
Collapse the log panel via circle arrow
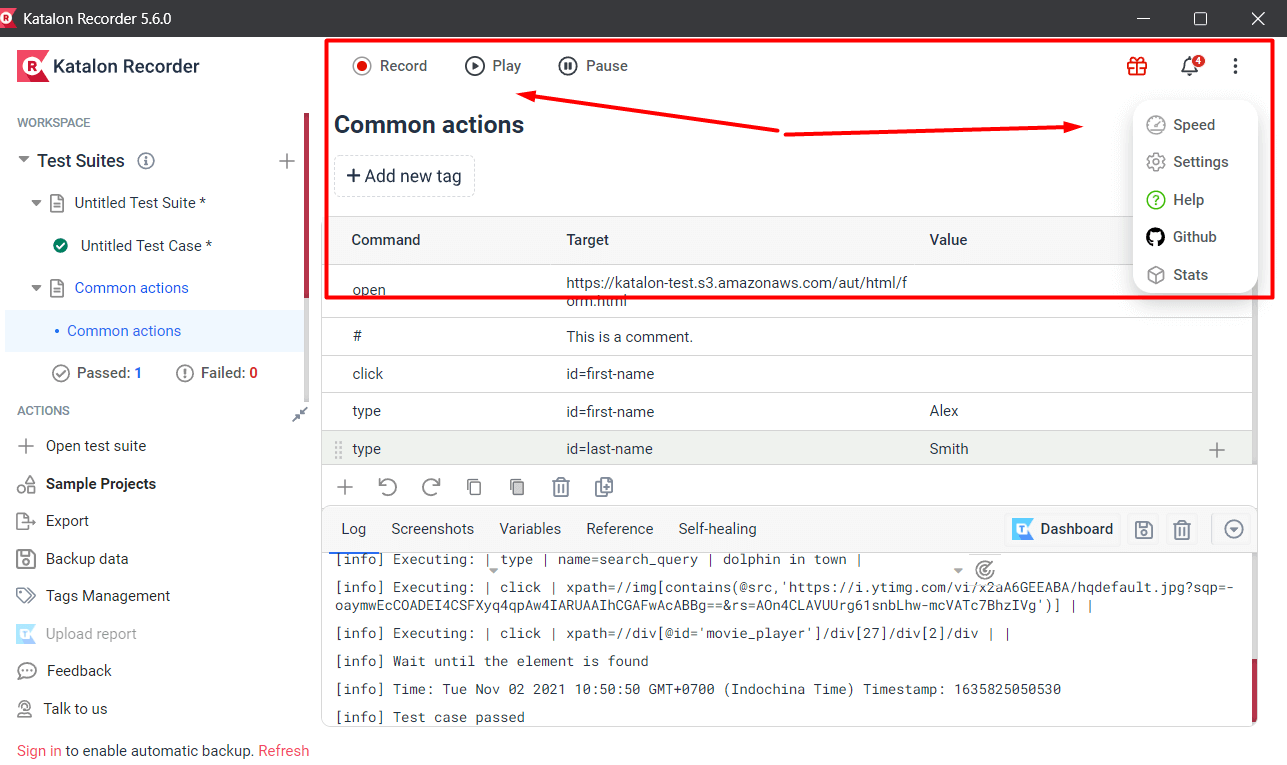[x=1233, y=529]
